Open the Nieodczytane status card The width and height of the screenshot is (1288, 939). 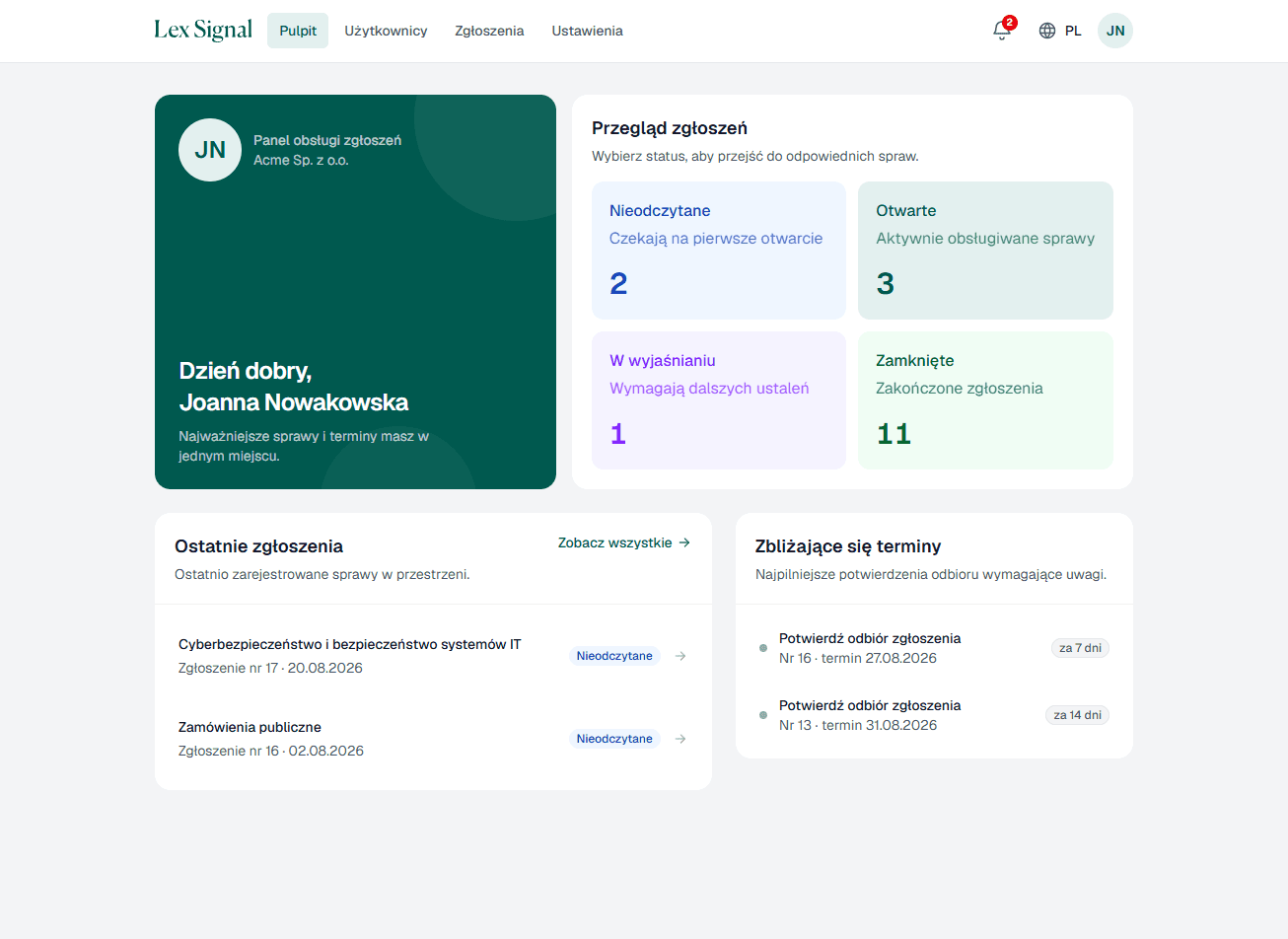(x=719, y=251)
